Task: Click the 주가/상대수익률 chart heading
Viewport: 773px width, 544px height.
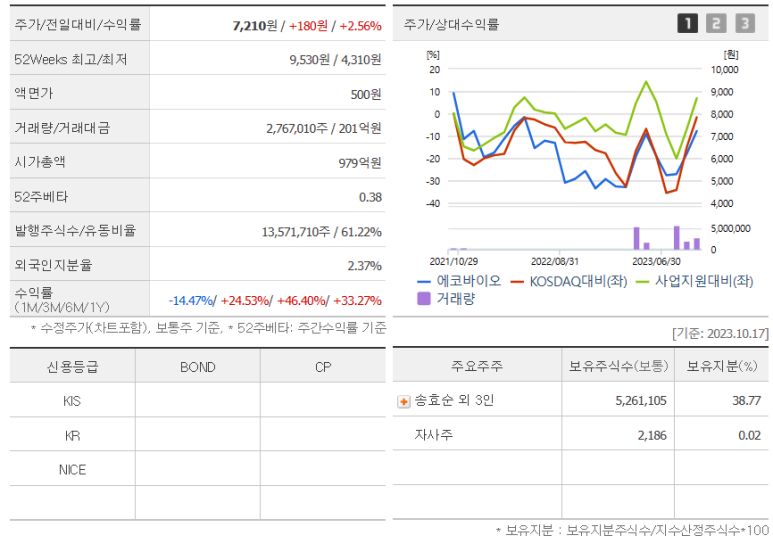Action: 451,24
